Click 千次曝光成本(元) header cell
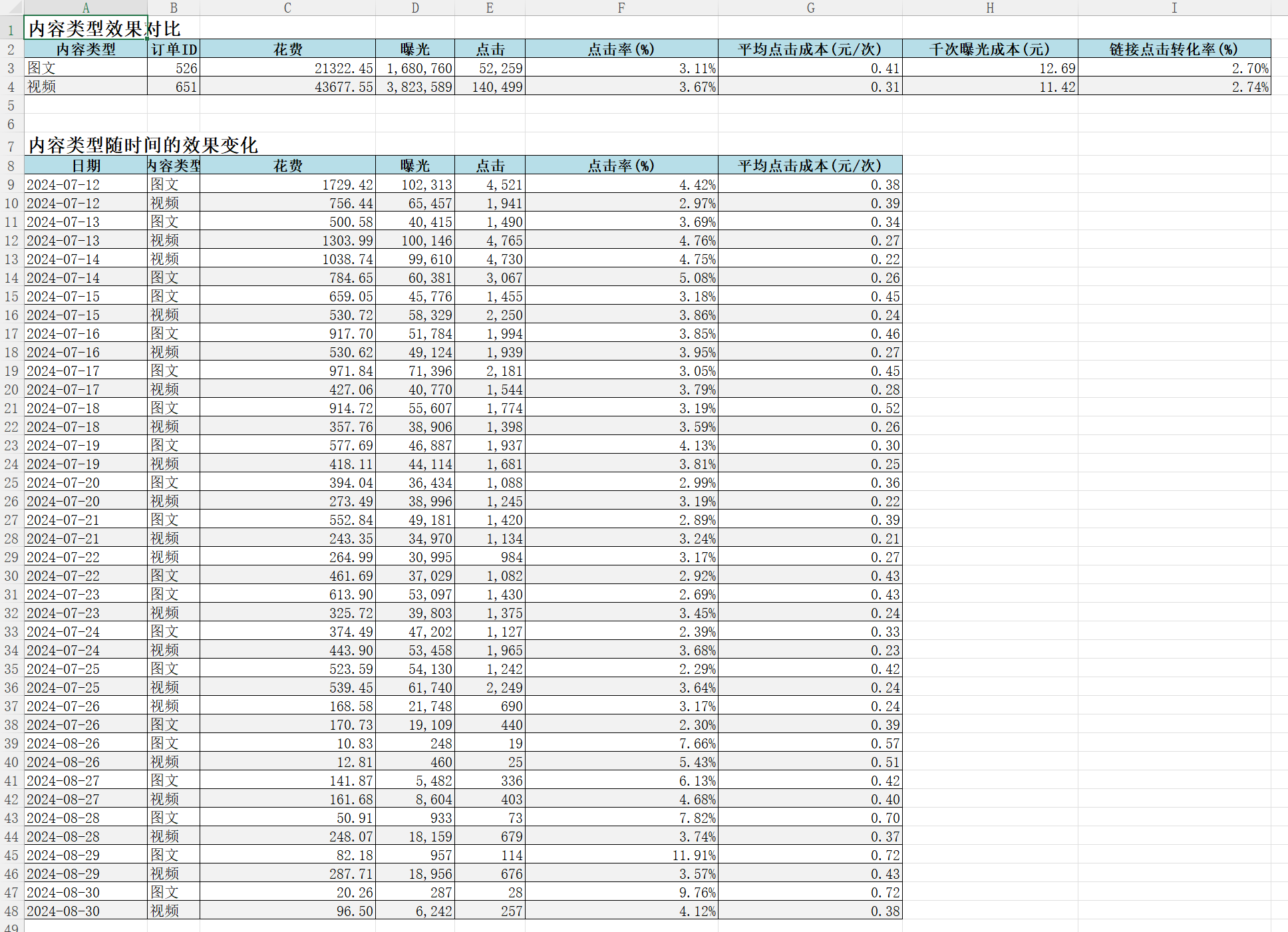This screenshot has height=932, width=1288. pos(989,49)
